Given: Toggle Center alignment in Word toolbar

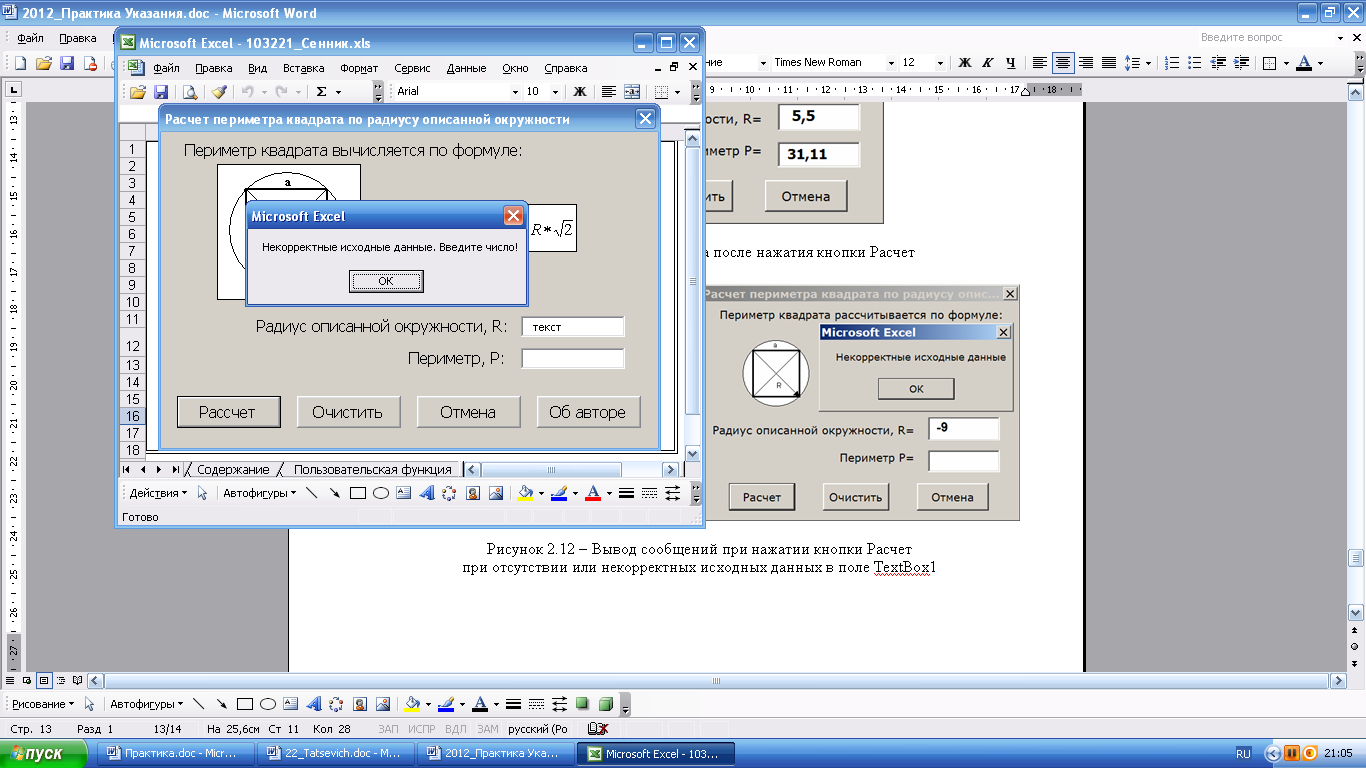Looking at the screenshot, I should pyautogui.click(x=1063, y=62).
